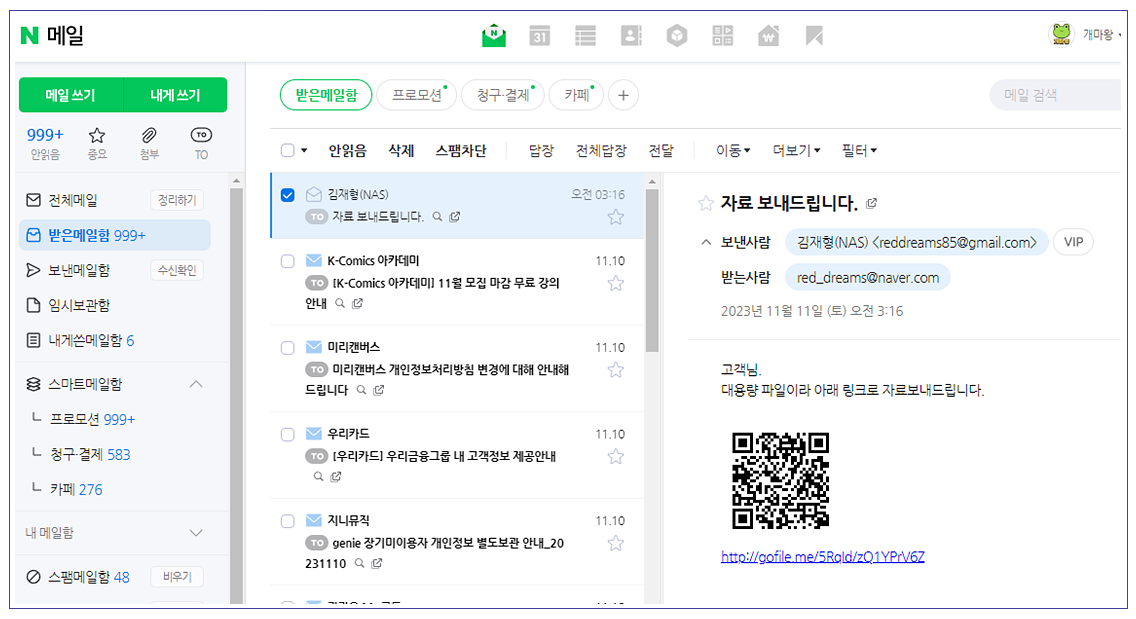The height and width of the screenshot is (619, 1136).
Task: Show unread mails via 999+ 안읽음
Action: [45, 143]
